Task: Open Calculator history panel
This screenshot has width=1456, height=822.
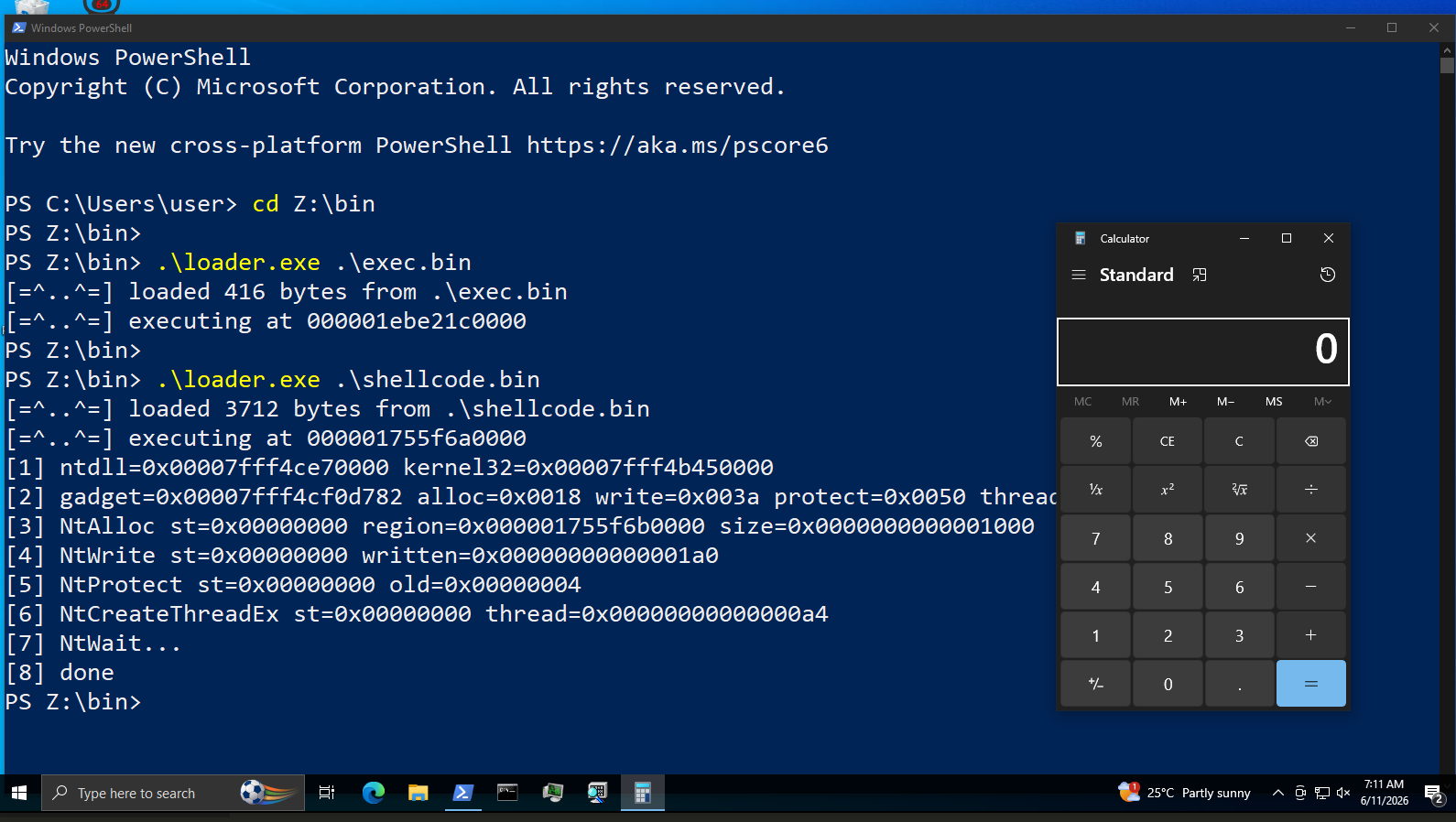Action: coord(1327,275)
